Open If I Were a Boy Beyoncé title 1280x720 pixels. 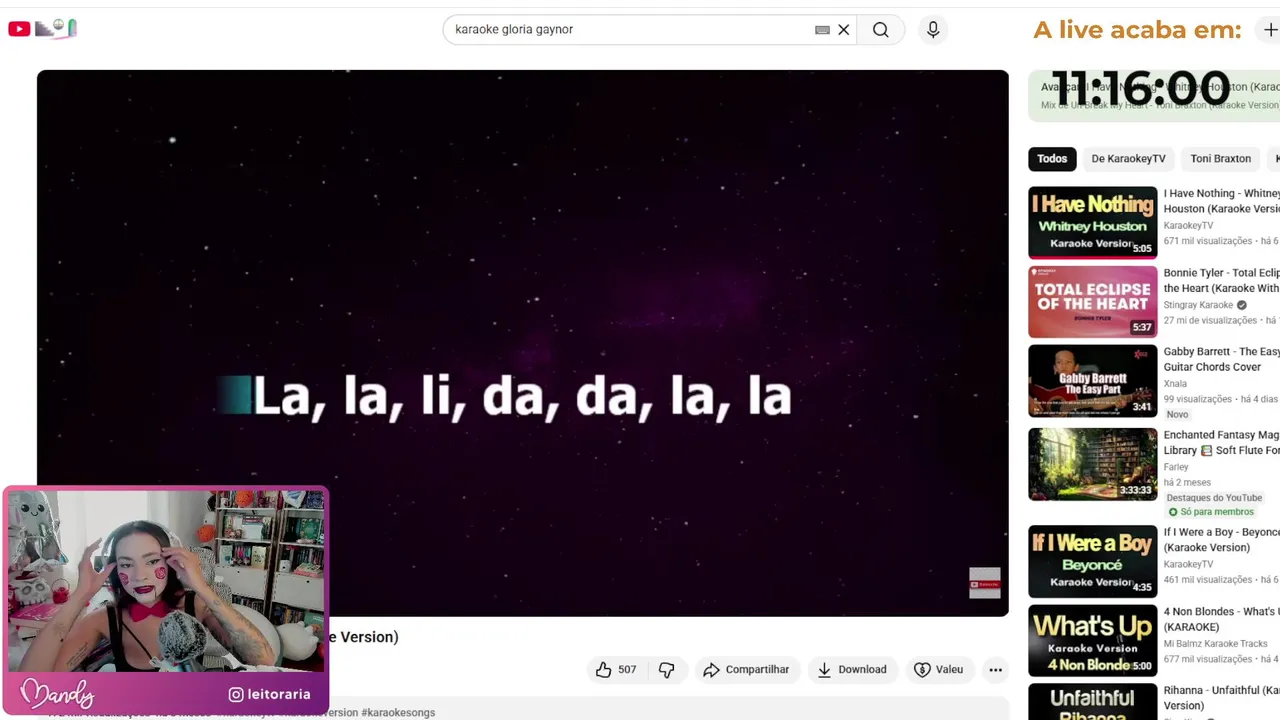pyautogui.click(x=1221, y=540)
